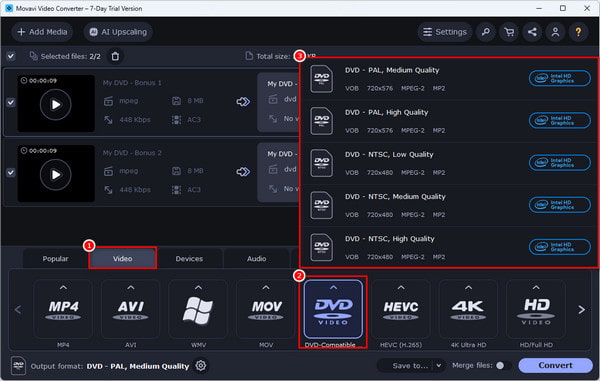Switch to the Video tab
This screenshot has width=600, height=381.
click(x=122, y=259)
